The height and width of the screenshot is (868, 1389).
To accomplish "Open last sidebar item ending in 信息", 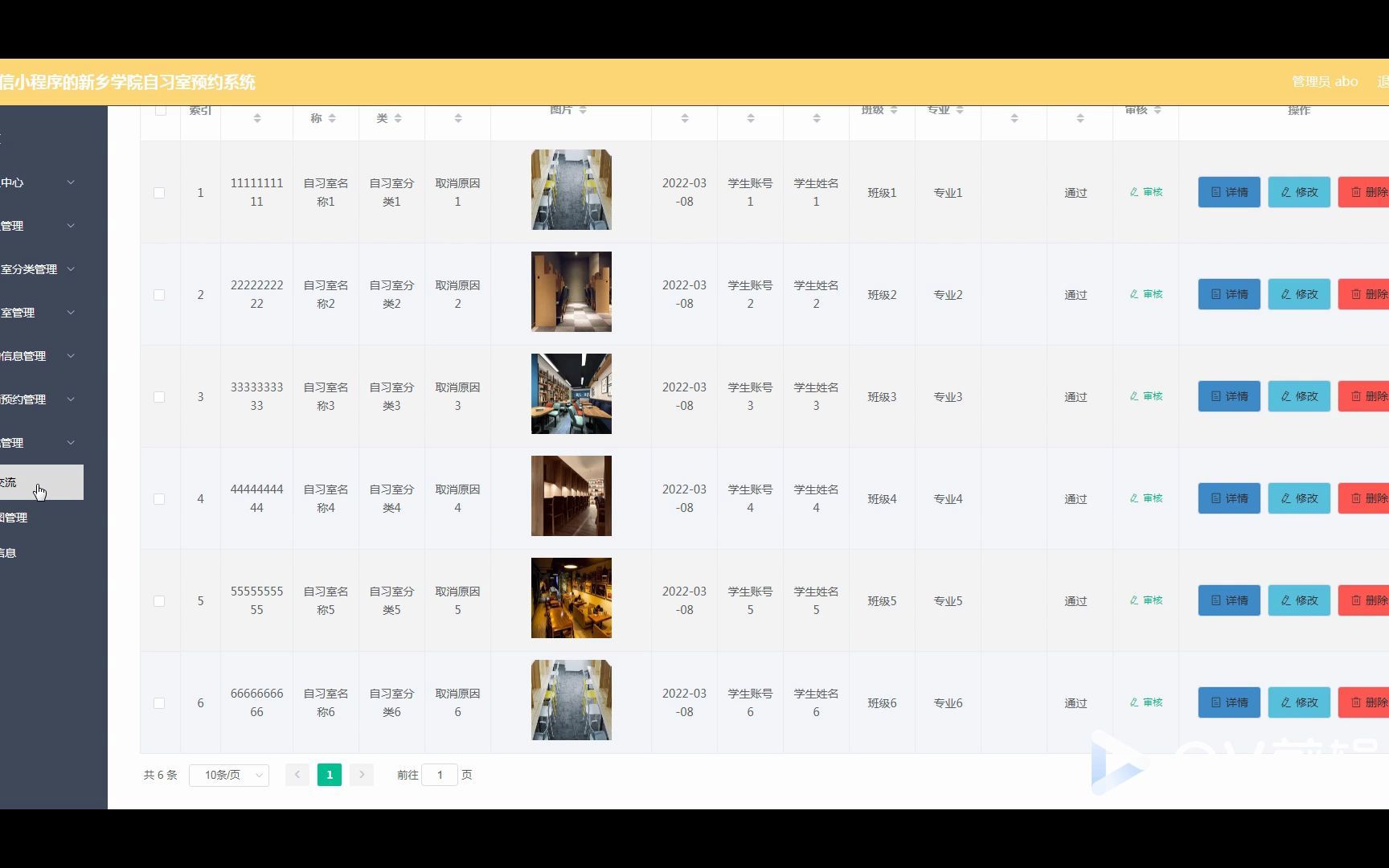I will pos(42,553).
